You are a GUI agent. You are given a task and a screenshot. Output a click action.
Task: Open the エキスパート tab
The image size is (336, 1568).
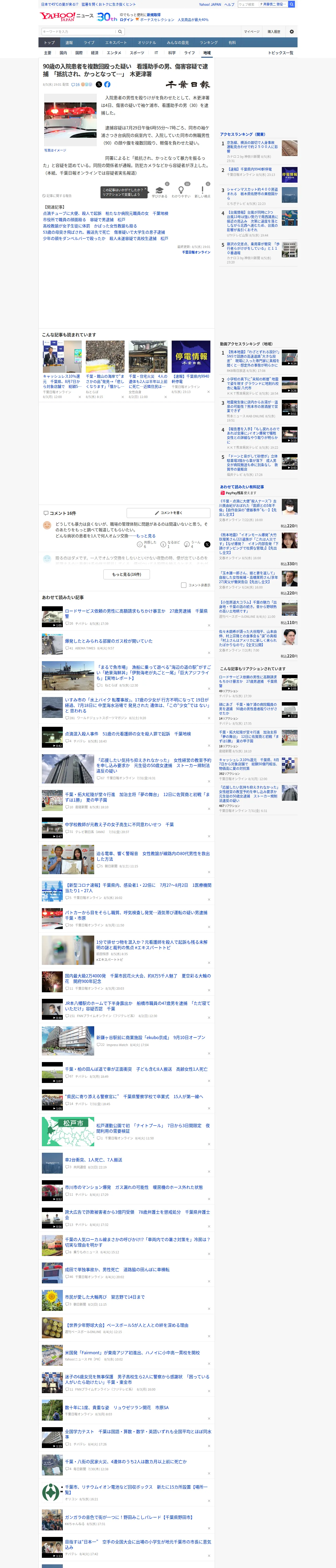[x=116, y=43]
